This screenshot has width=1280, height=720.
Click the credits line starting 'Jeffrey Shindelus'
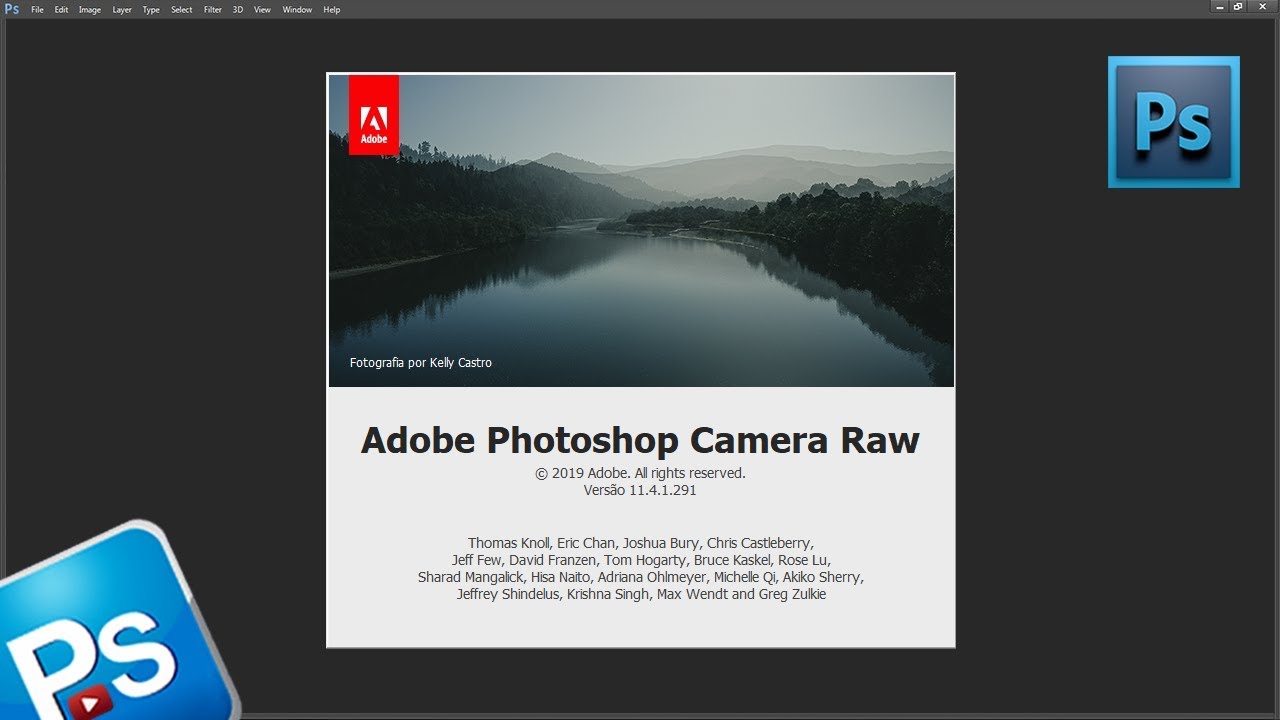641,594
